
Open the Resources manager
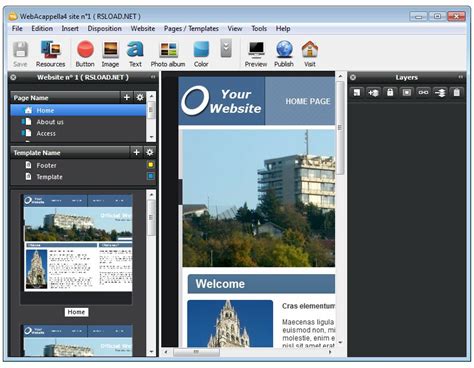click(51, 54)
